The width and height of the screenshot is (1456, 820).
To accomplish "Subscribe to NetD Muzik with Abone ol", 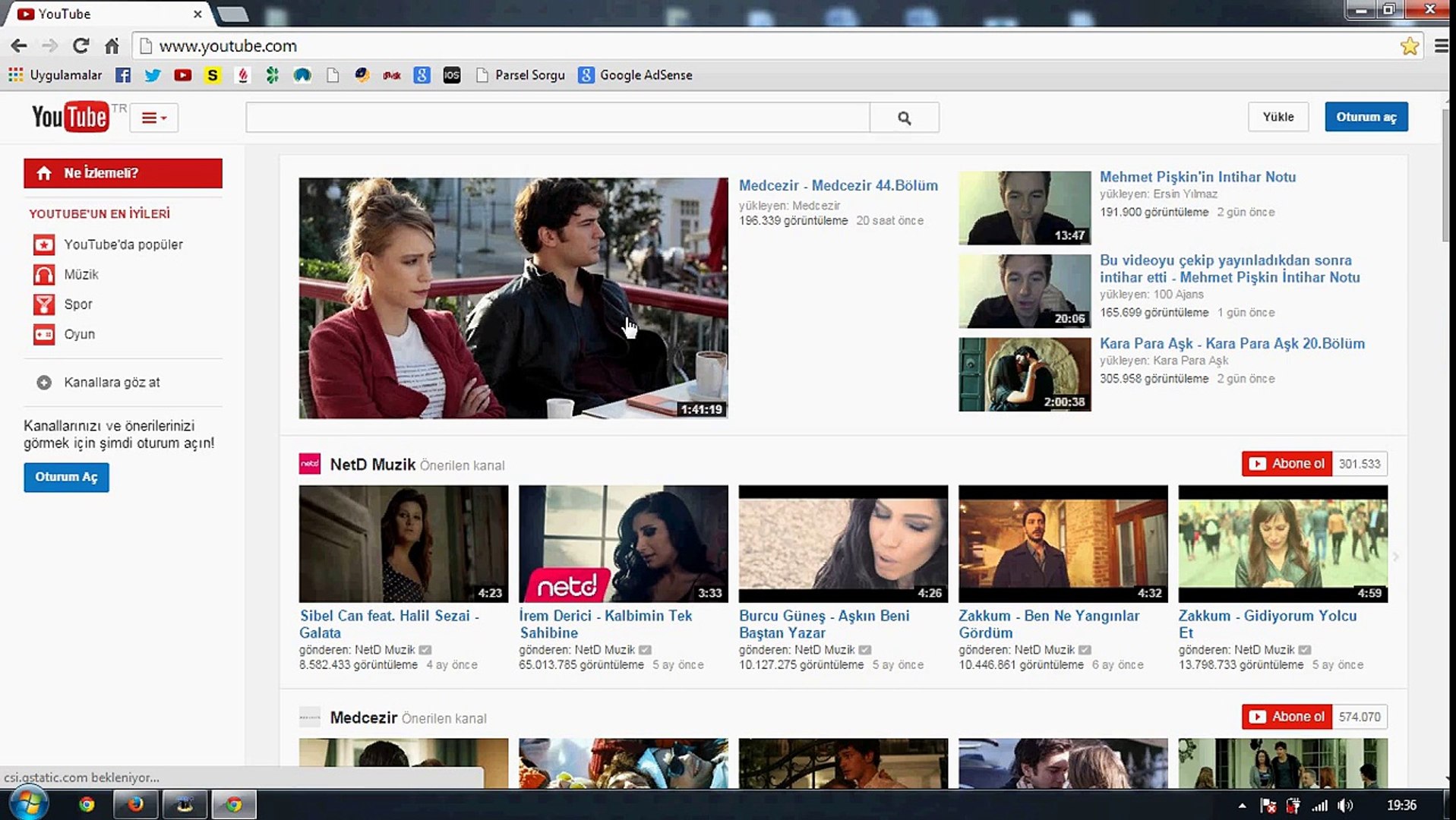I will pyautogui.click(x=1287, y=463).
